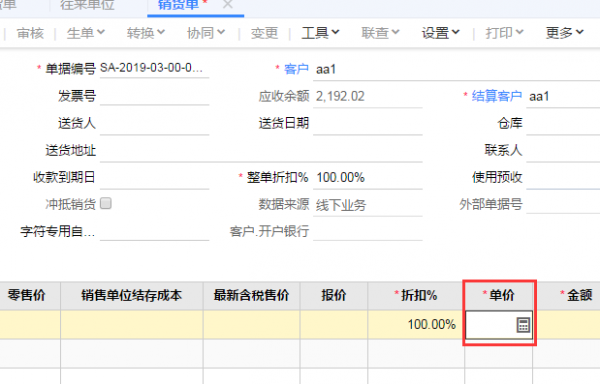The height and width of the screenshot is (384, 600).
Task: Open the 打印 dropdown menu
Action: click(504, 33)
